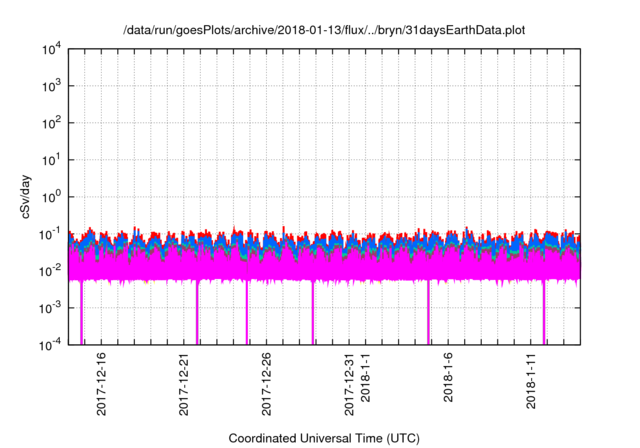Click the cSv/day axis label
This screenshot has width=640, height=448.
26,197
